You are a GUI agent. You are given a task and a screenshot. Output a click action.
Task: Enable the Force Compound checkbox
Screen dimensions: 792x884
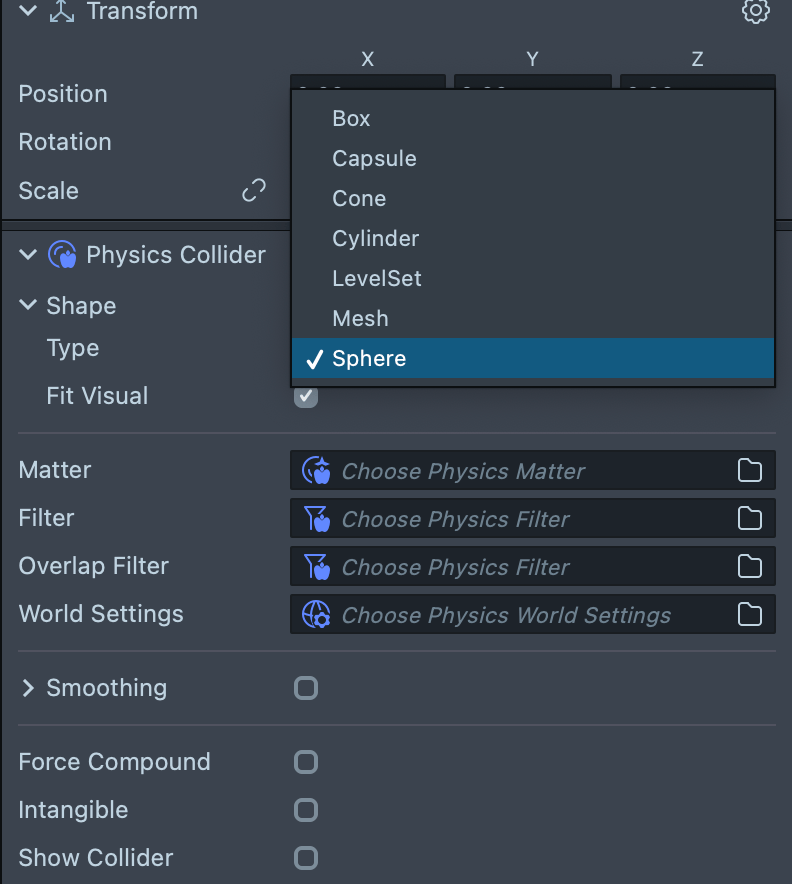coord(306,762)
